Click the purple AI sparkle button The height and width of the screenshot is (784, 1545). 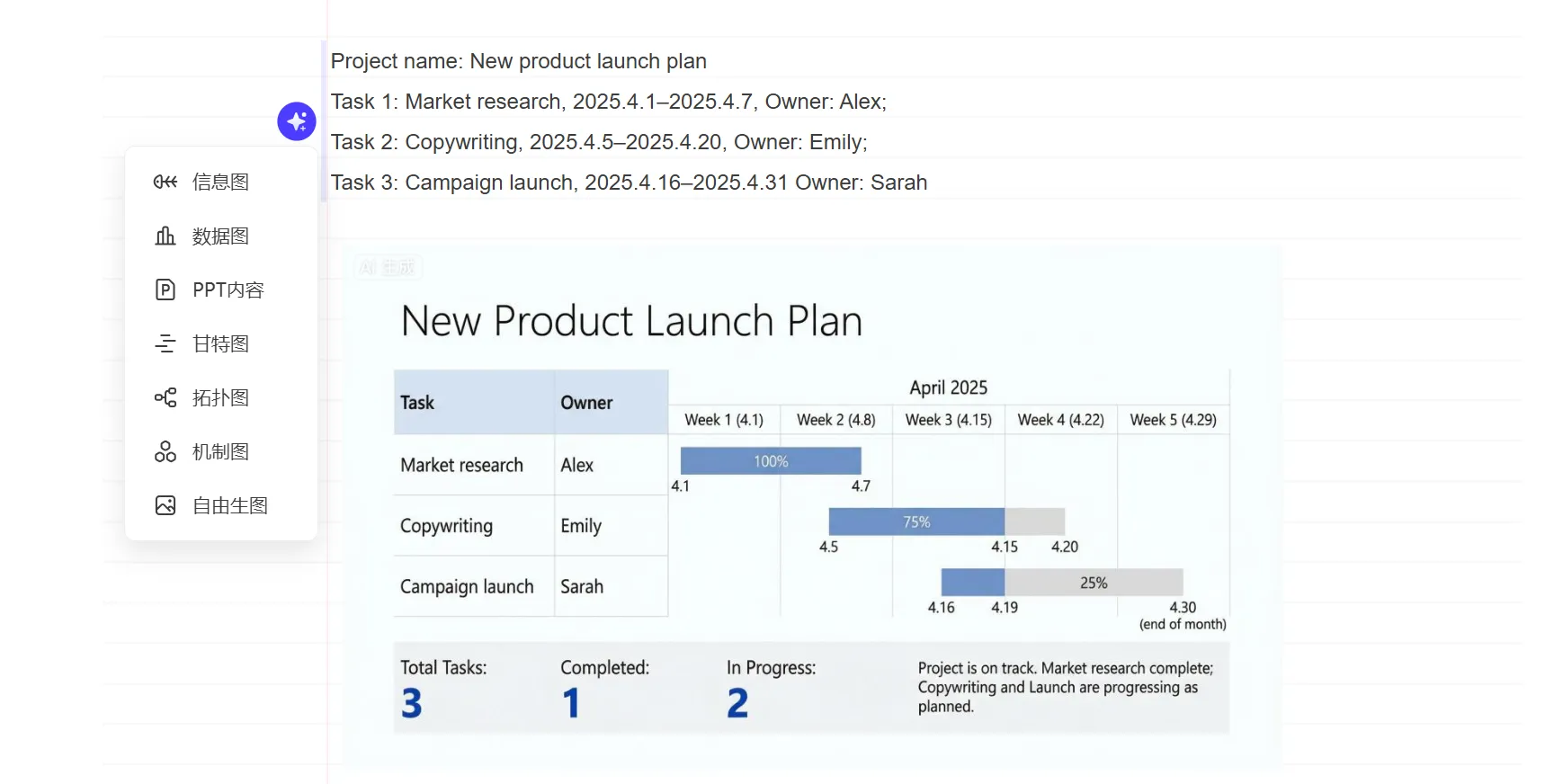[x=297, y=121]
